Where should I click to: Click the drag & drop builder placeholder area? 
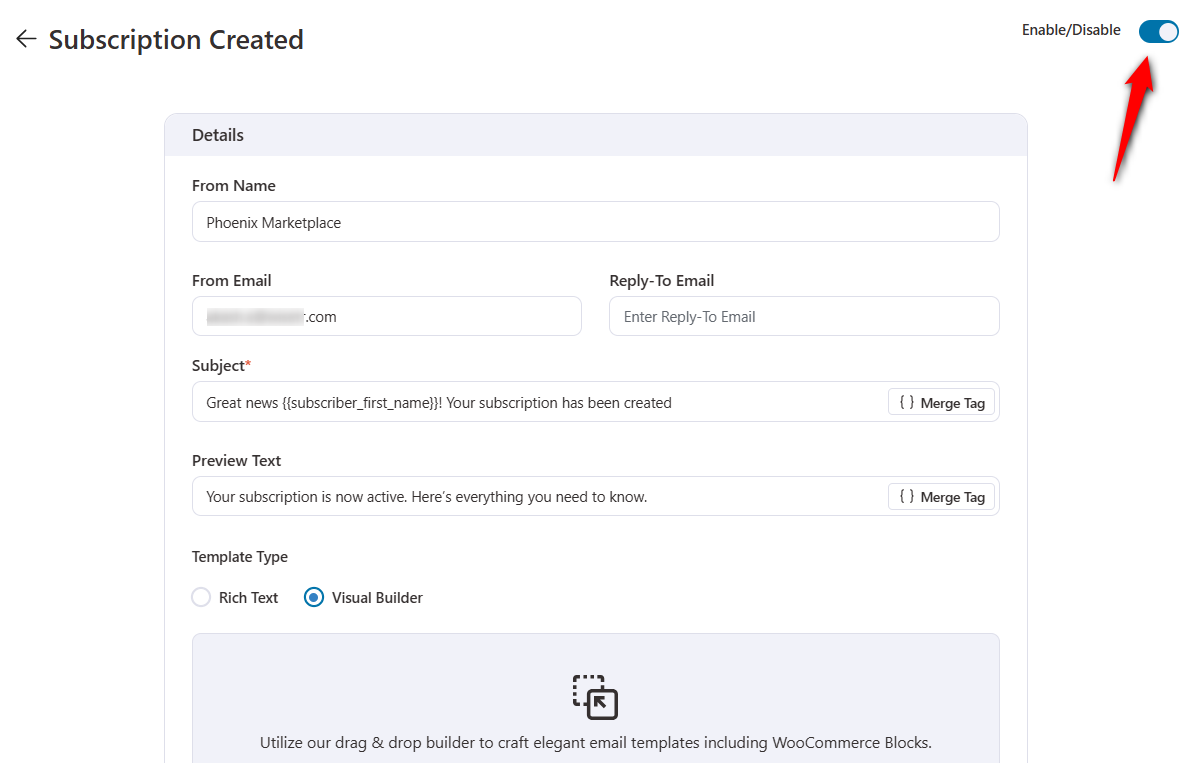click(x=596, y=710)
